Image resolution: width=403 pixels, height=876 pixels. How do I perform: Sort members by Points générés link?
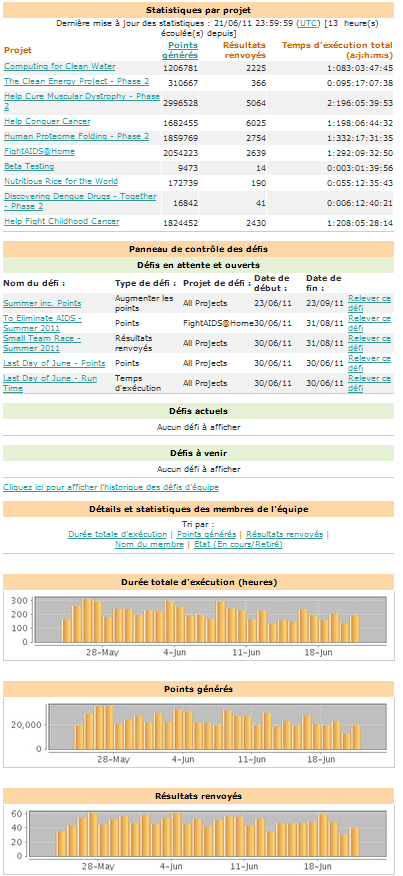point(207,535)
